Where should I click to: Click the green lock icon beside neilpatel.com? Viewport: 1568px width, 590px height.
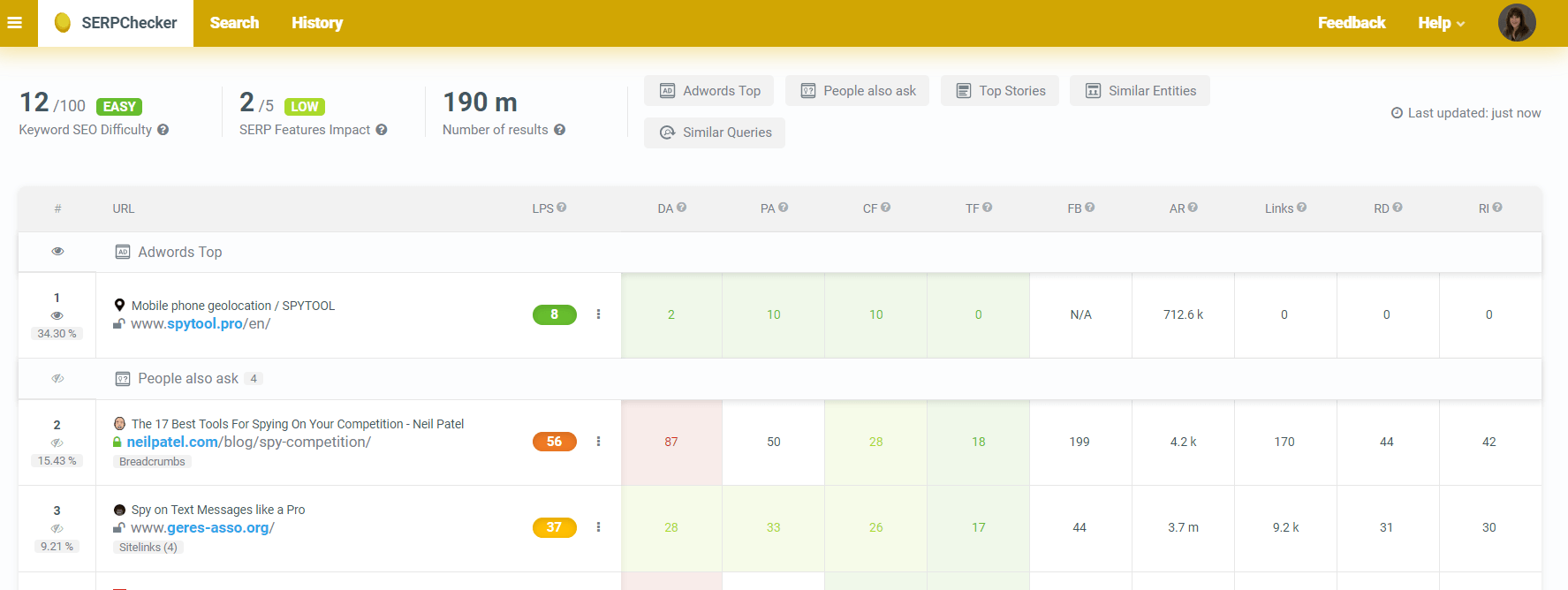[117, 442]
